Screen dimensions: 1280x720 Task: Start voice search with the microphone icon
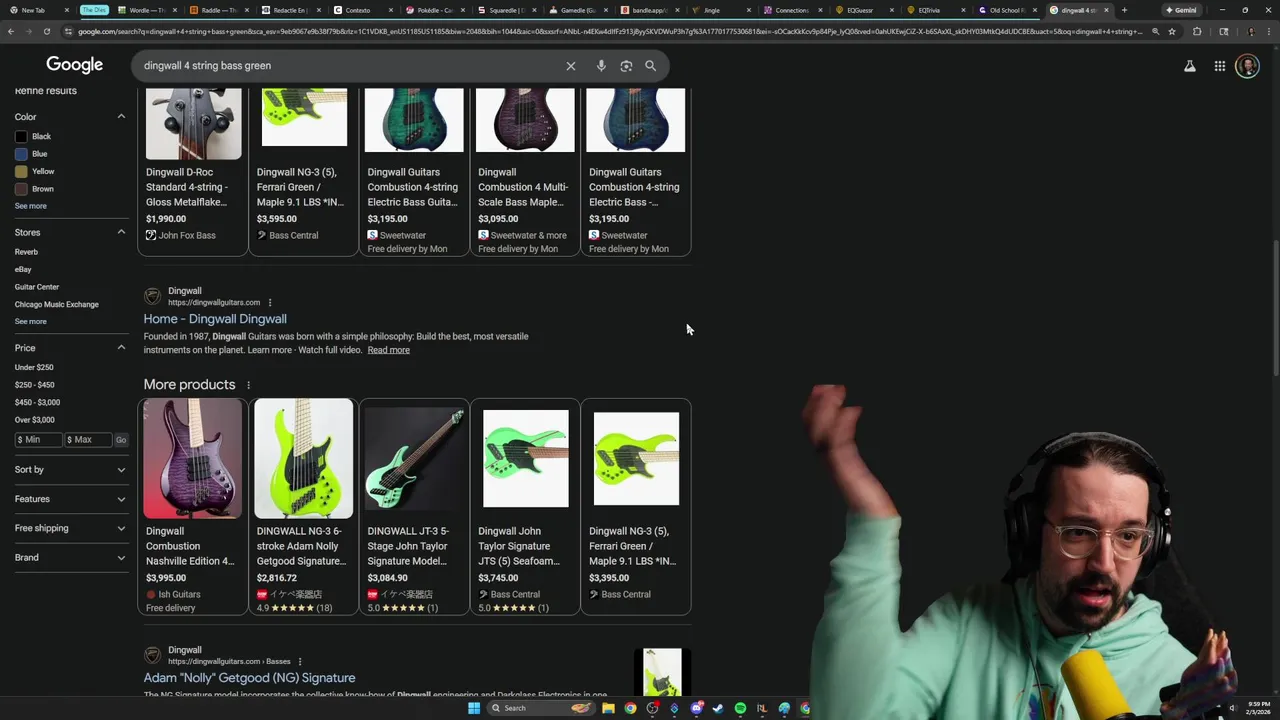pyautogui.click(x=601, y=66)
